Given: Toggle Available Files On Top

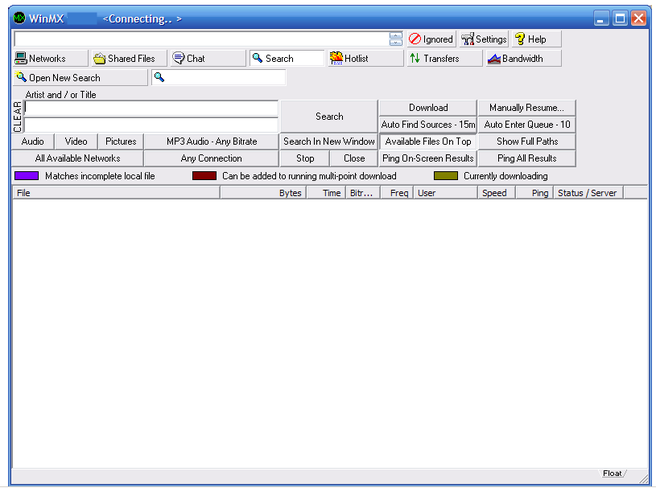Looking at the screenshot, I should [x=428, y=141].
